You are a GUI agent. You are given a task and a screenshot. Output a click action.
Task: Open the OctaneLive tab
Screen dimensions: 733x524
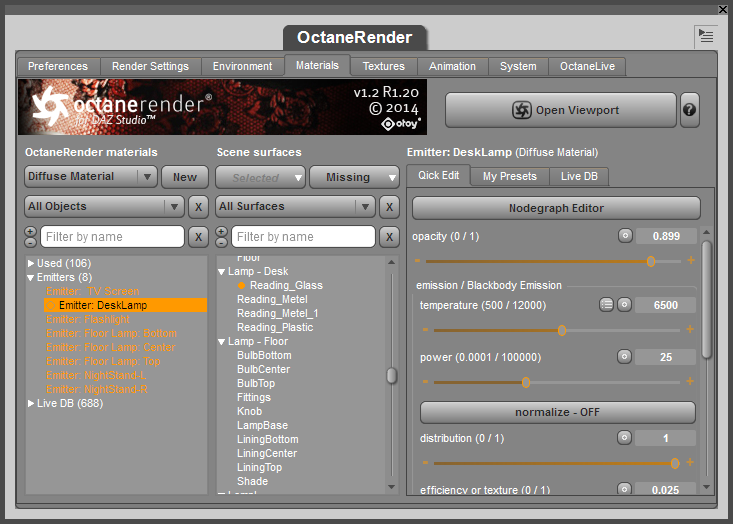(x=588, y=66)
